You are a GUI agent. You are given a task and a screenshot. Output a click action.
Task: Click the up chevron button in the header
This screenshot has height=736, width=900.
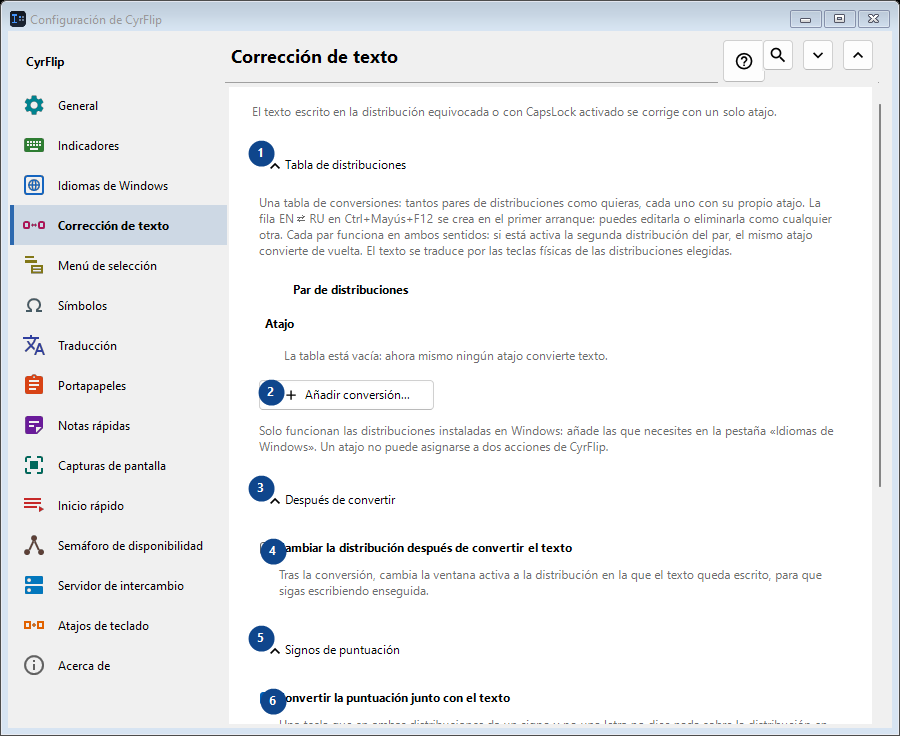(x=858, y=55)
